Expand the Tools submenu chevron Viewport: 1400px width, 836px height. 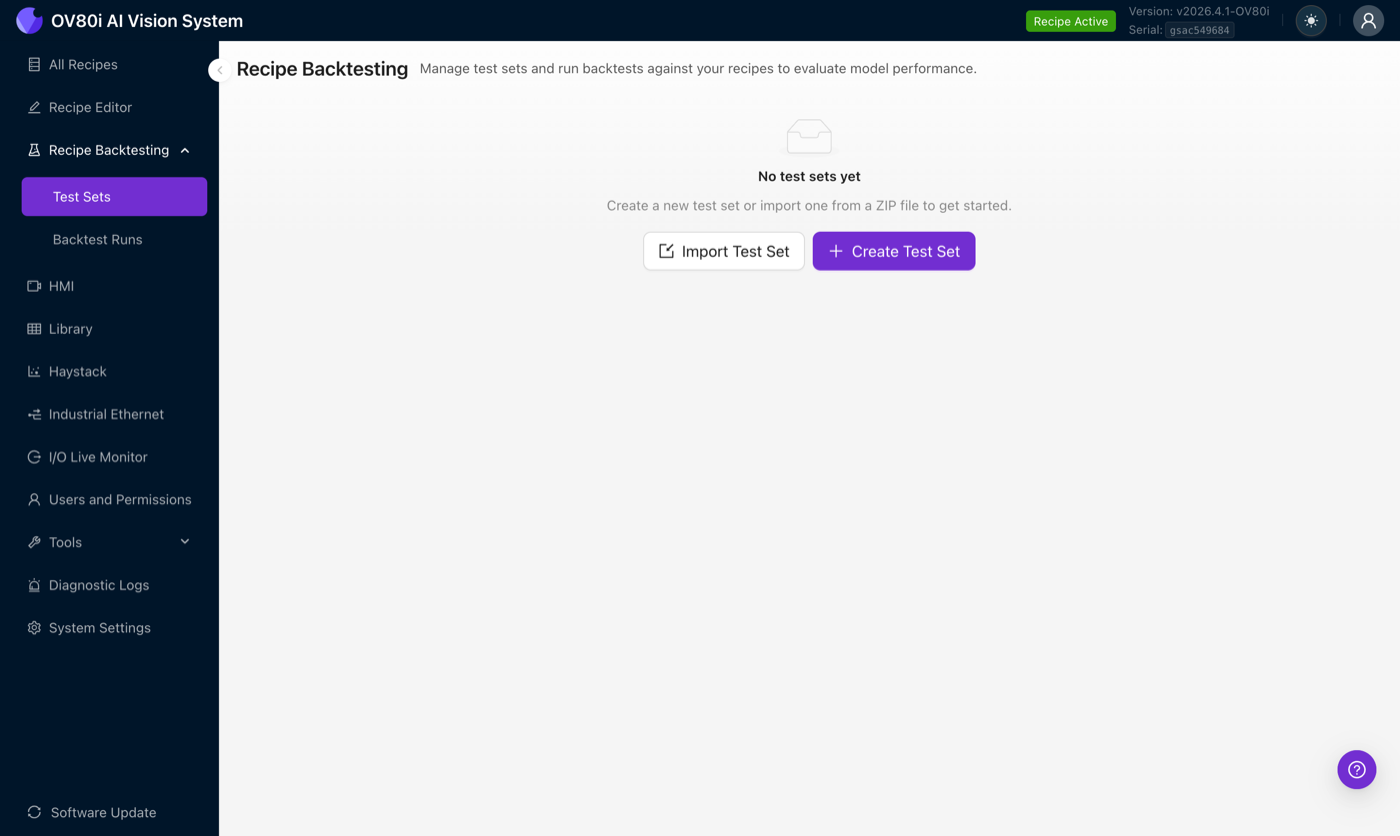(x=184, y=541)
